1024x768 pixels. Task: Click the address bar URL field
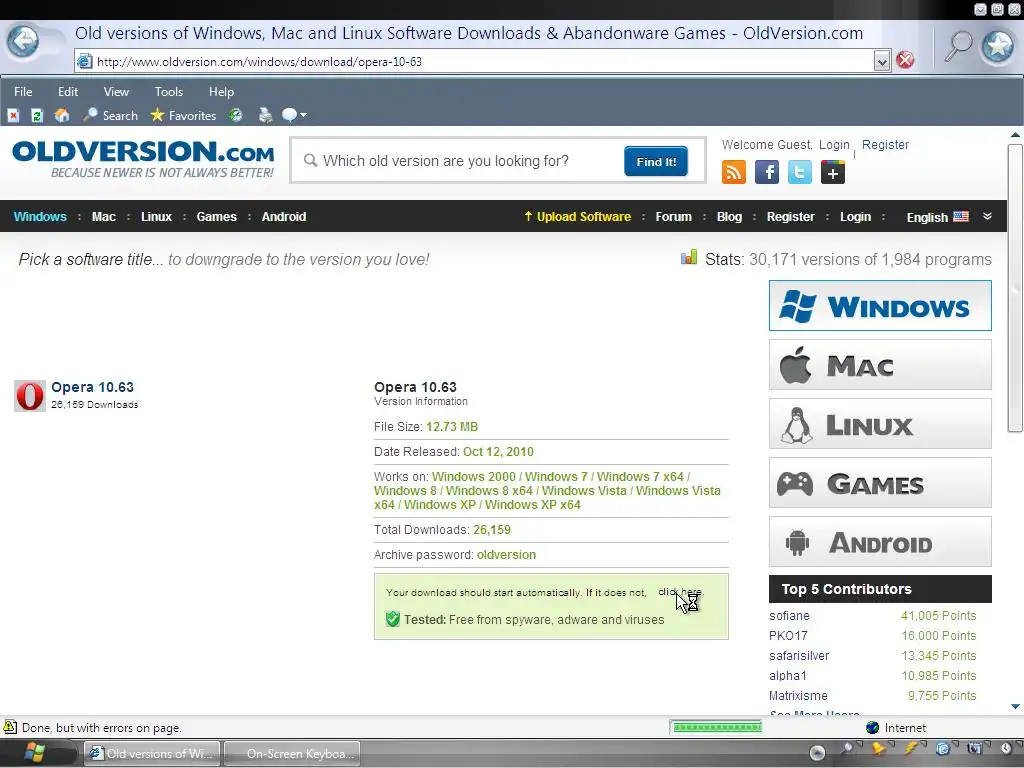(483, 61)
